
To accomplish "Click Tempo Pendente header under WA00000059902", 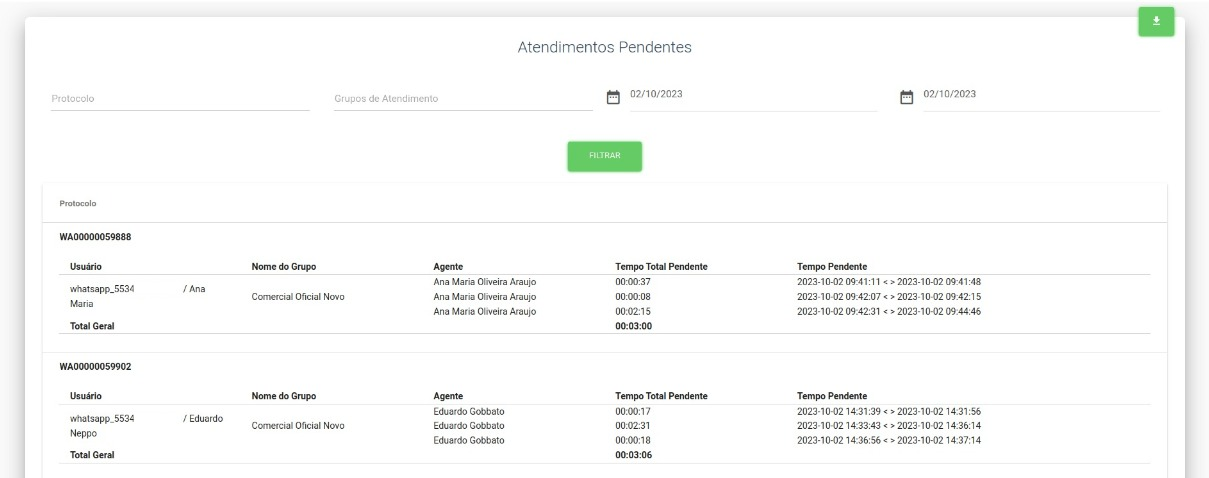I will [832, 396].
